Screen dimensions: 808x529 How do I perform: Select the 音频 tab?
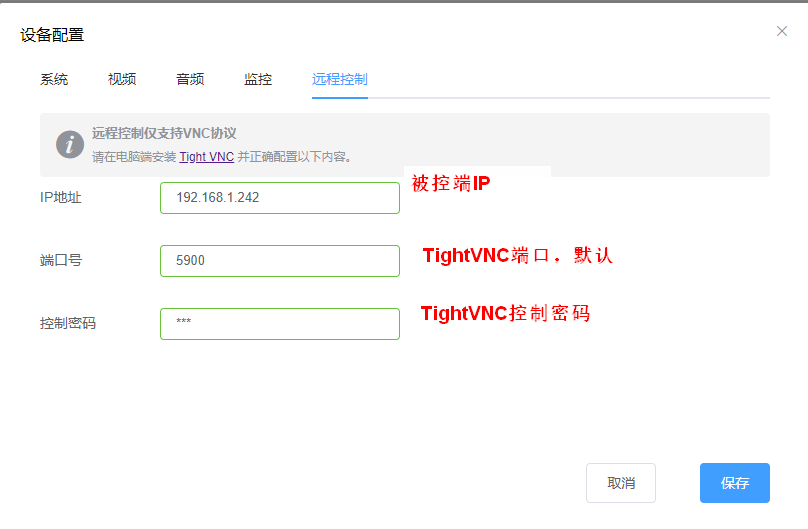click(190, 79)
